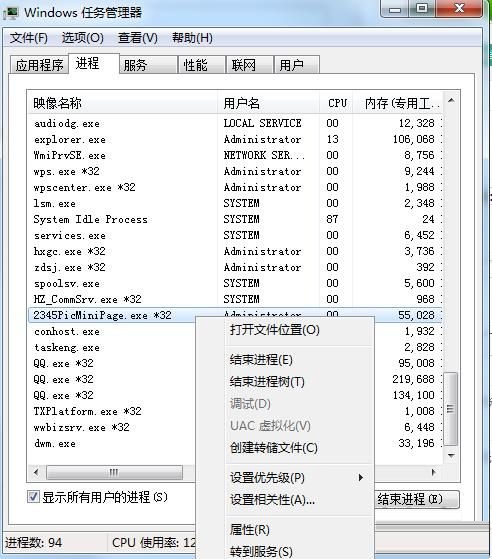Click vertical scrollbar up arrow

coord(451,101)
